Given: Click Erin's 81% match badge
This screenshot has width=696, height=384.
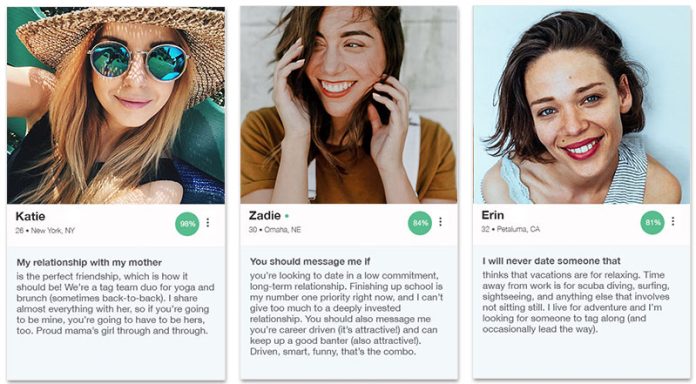Looking at the screenshot, I should click(x=652, y=222).
